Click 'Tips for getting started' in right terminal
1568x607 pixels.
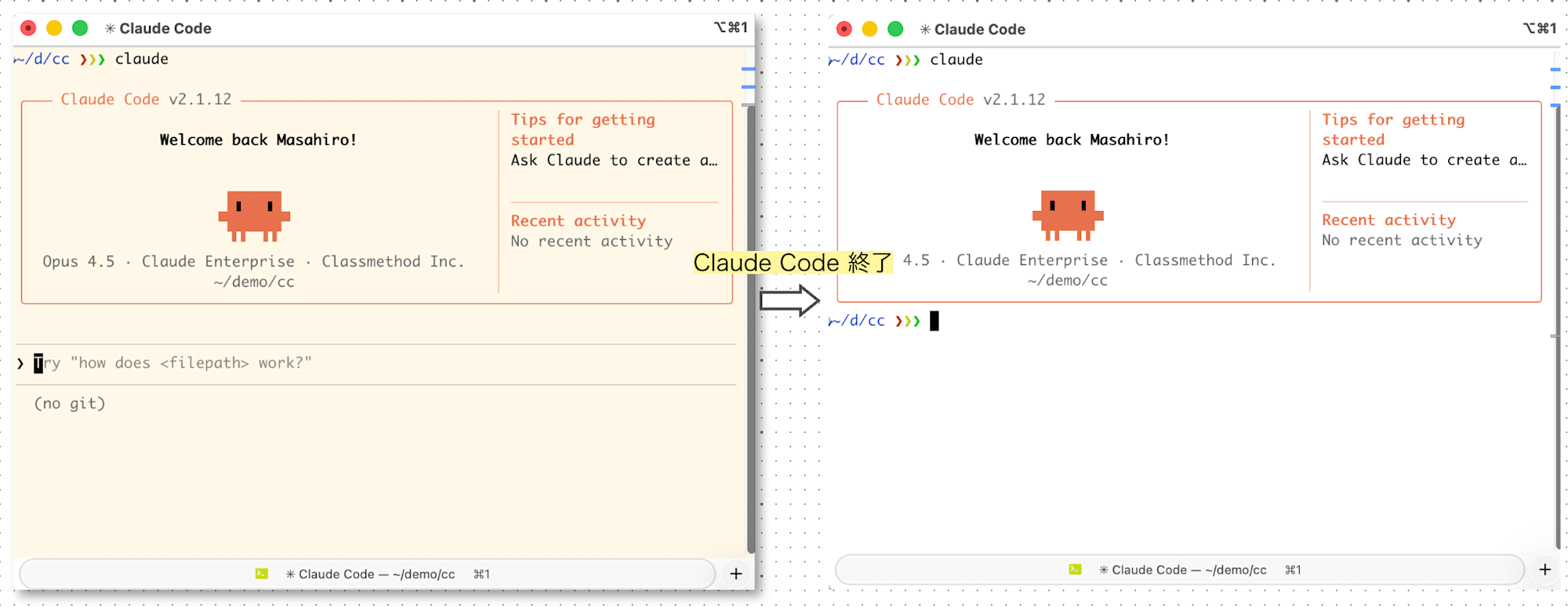point(1393,129)
